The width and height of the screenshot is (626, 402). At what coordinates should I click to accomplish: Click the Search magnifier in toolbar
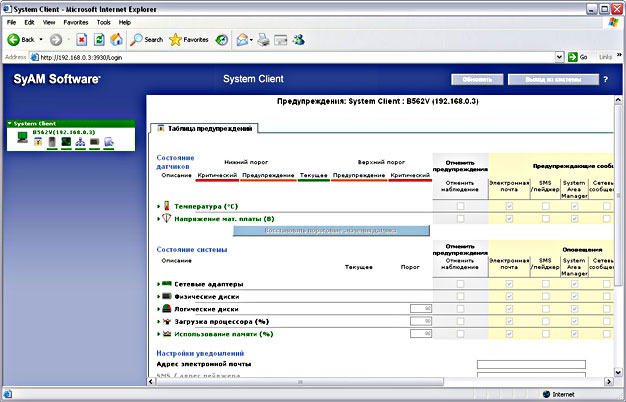(136, 39)
